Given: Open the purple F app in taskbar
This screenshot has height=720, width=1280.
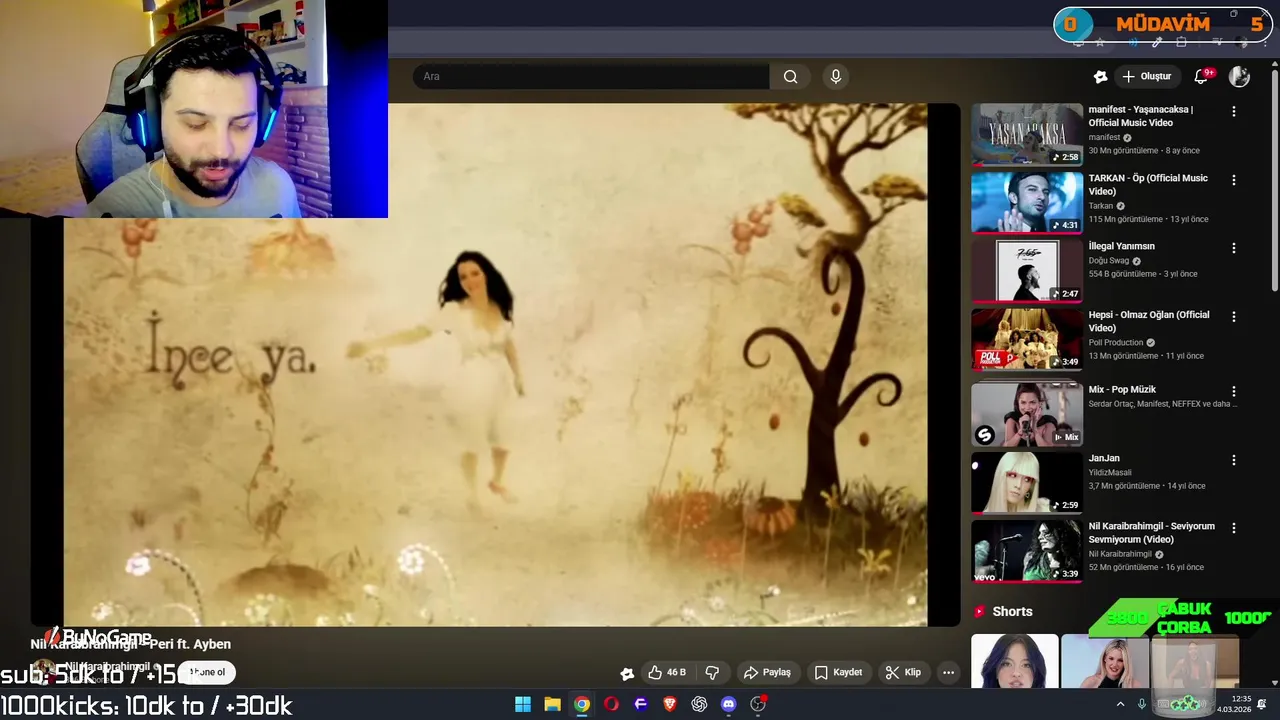Looking at the screenshot, I should click(641, 704).
